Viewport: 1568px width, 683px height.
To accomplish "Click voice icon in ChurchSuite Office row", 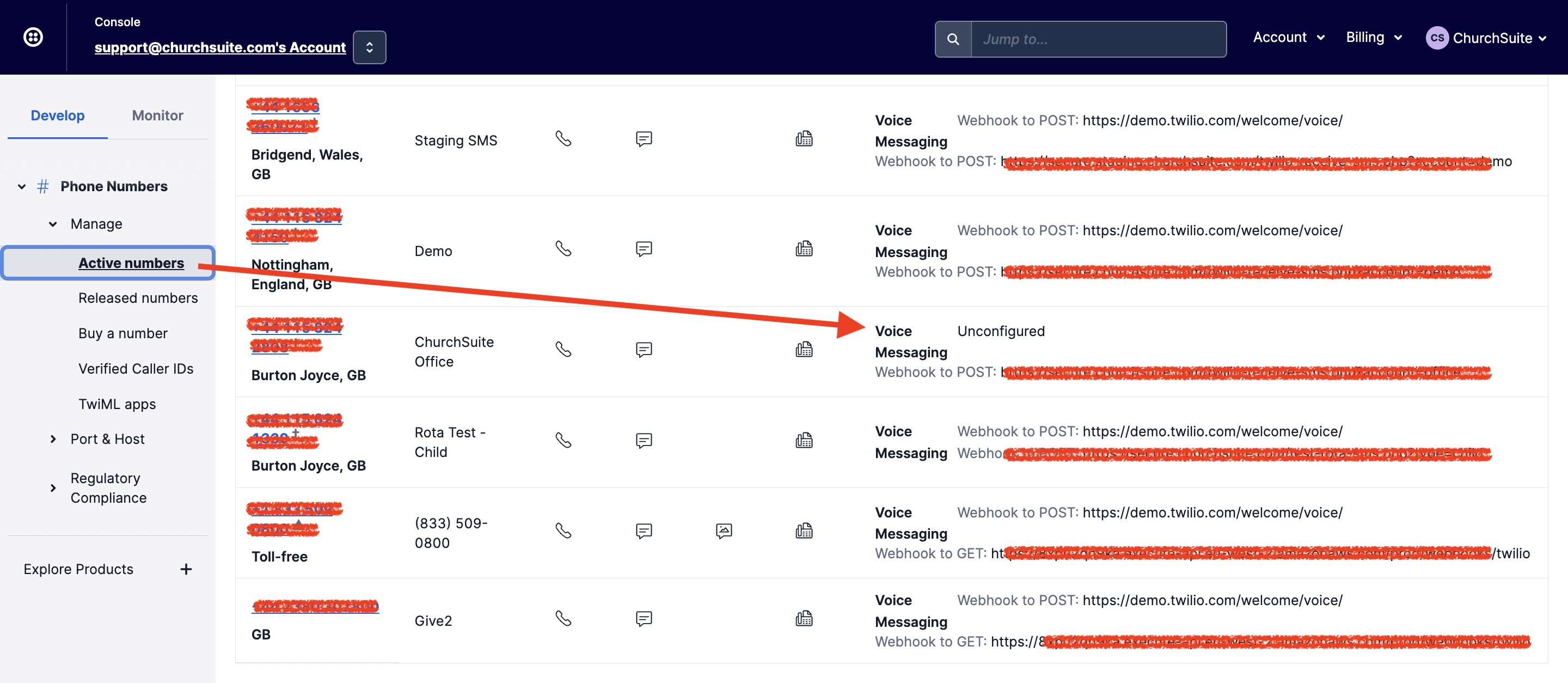I will 563,350.
